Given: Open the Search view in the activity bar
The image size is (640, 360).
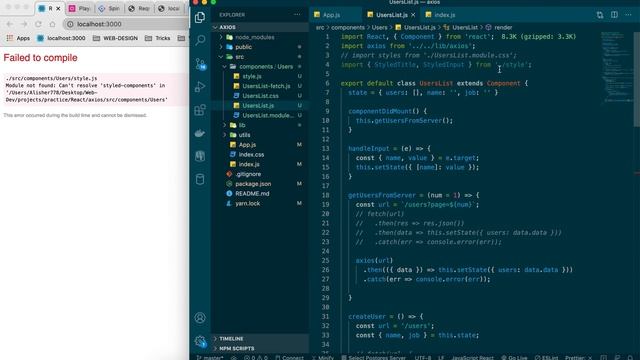Looking at the screenshot, I should click(x=200, y=40).
